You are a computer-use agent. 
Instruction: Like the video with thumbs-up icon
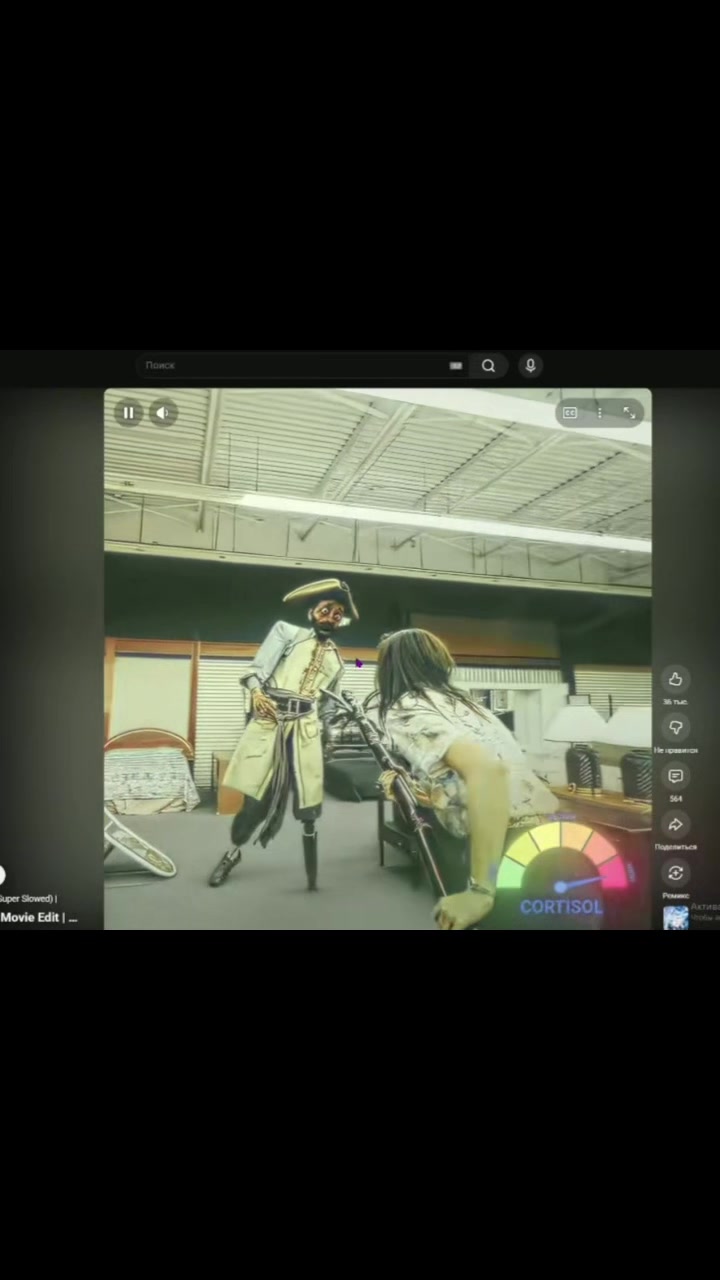tap(675, 680)
